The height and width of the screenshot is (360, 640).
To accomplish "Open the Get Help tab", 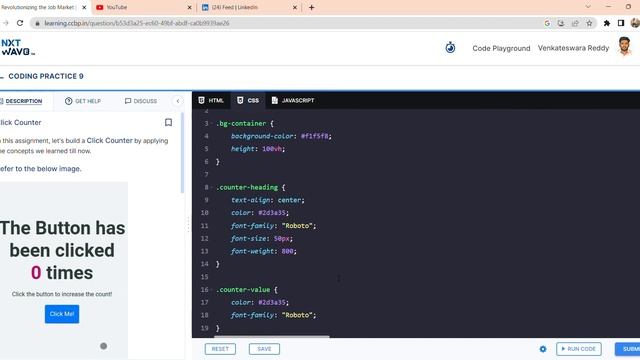I will click(x=83, y=101).
